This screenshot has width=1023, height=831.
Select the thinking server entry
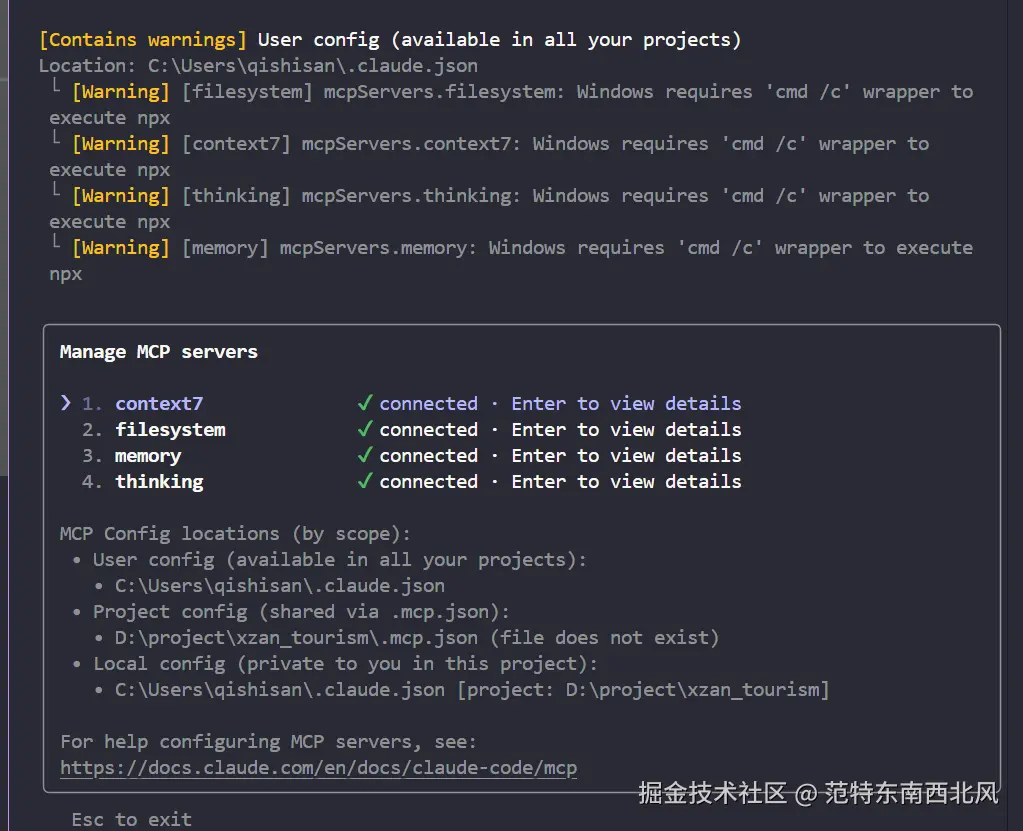click(159, 481)
